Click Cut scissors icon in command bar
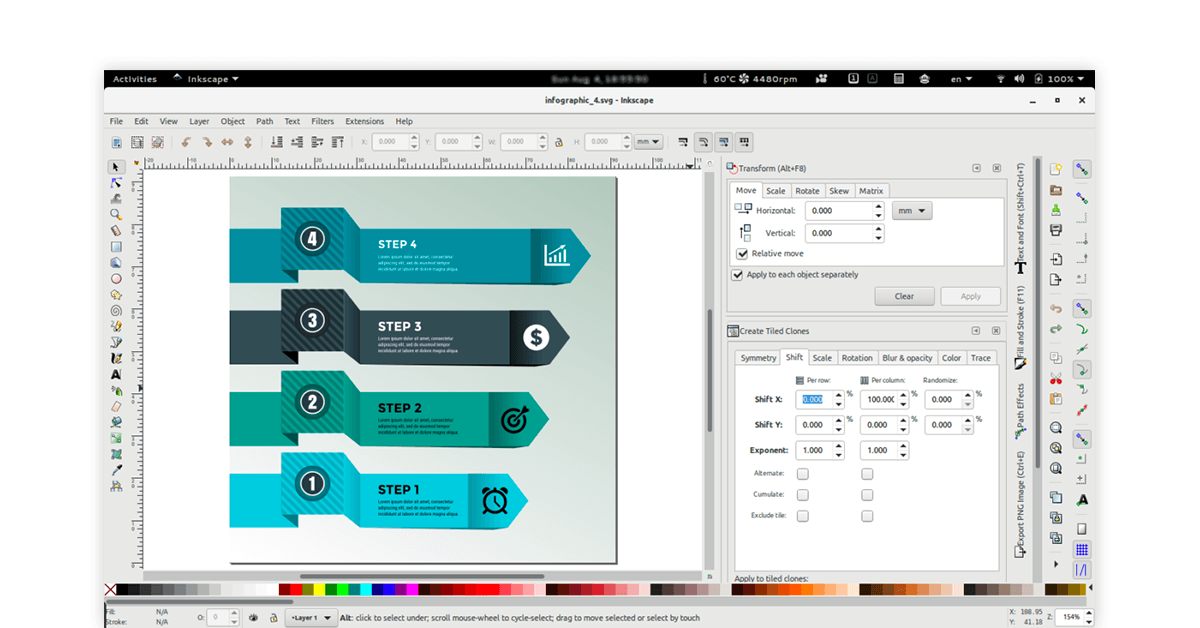Screen dimensions: 1200x628 1056,378
